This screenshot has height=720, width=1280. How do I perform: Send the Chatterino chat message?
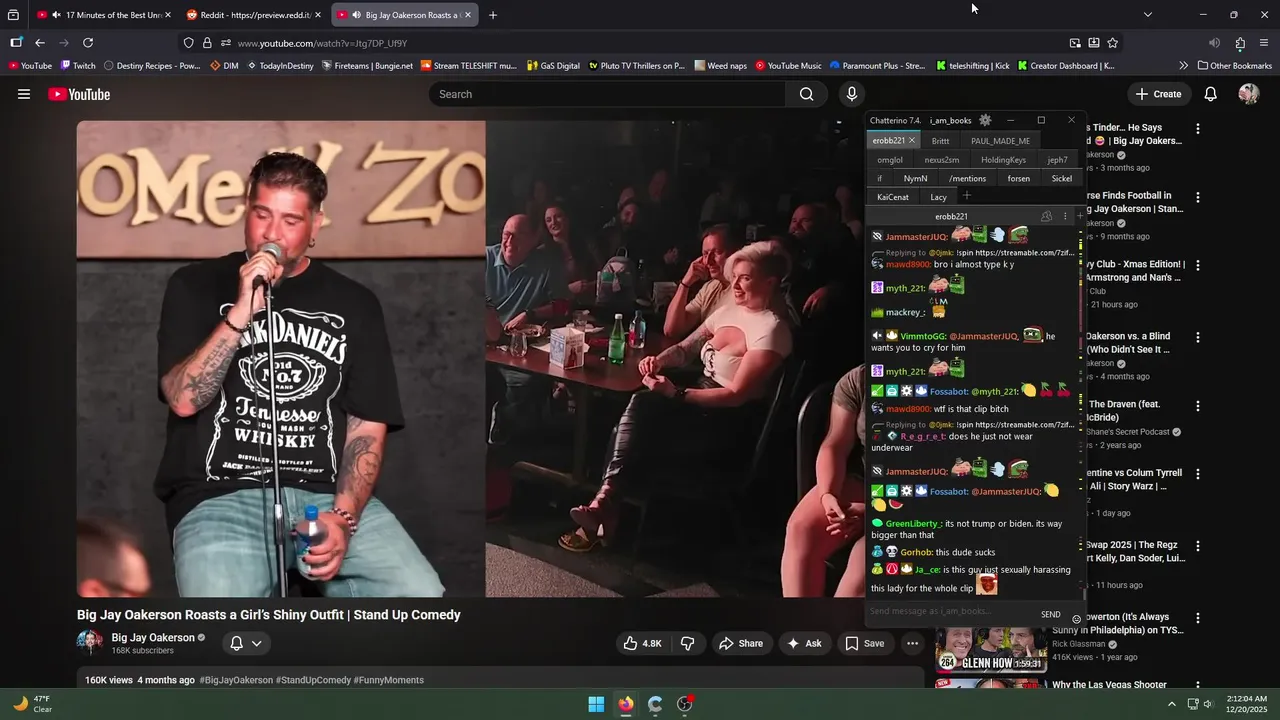(1050, 615)
